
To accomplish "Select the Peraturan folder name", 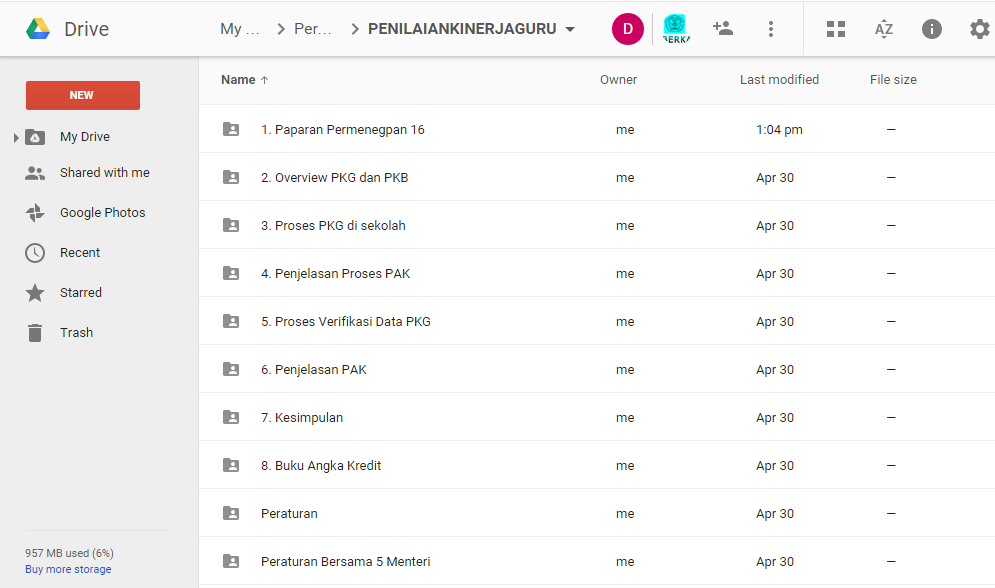I will click(x=289, y=514).
